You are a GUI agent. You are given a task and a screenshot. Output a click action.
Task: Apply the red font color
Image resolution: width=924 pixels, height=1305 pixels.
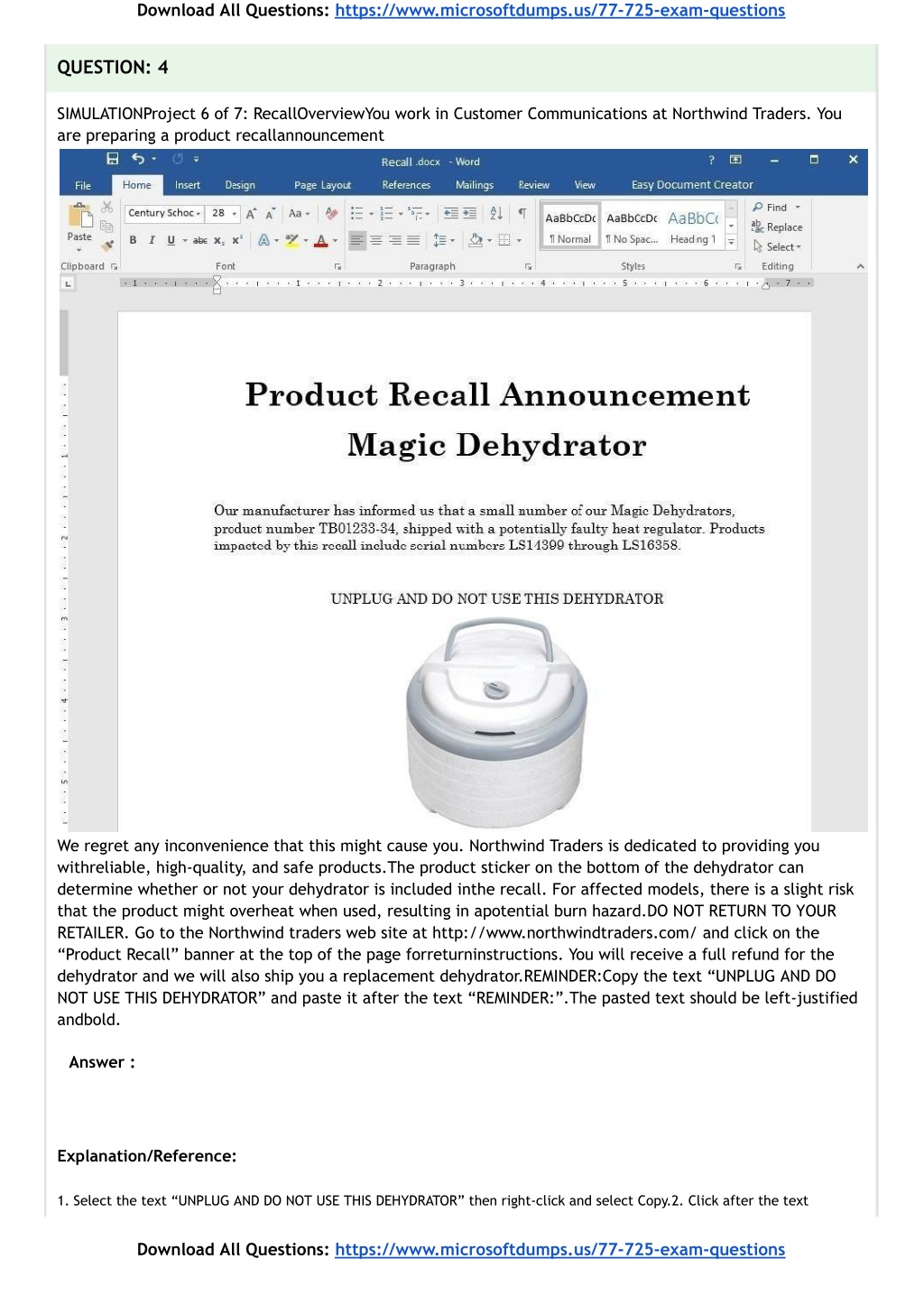pos(320,240)
